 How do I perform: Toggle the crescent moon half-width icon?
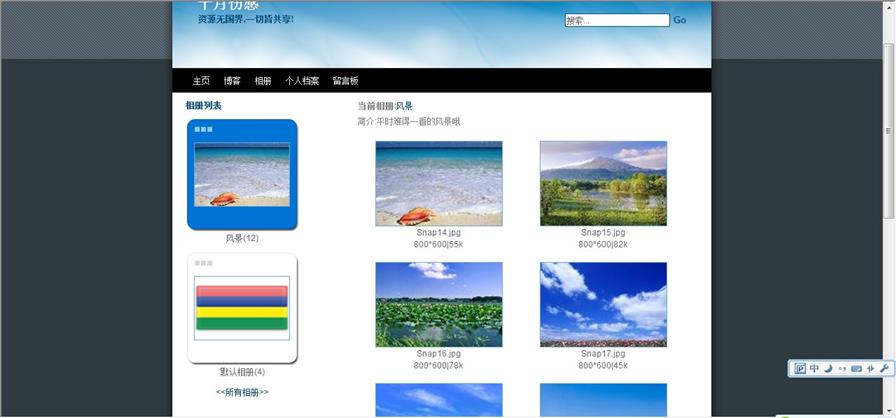[828, 369]
